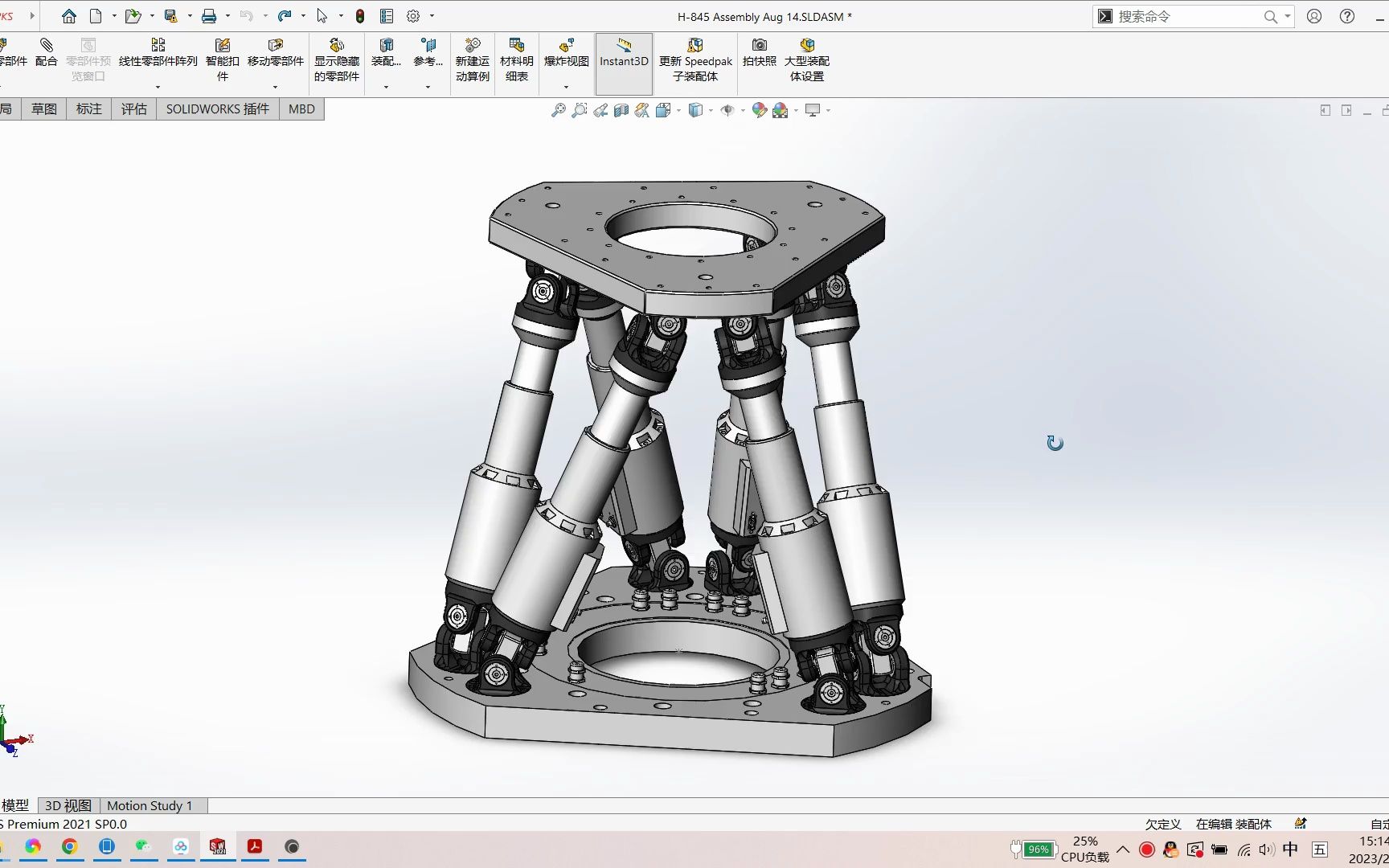Click the 更新Speedpak子装配体 button
Screen dimensions: 1389x868
pyautogui.click(x=696, y=62)
